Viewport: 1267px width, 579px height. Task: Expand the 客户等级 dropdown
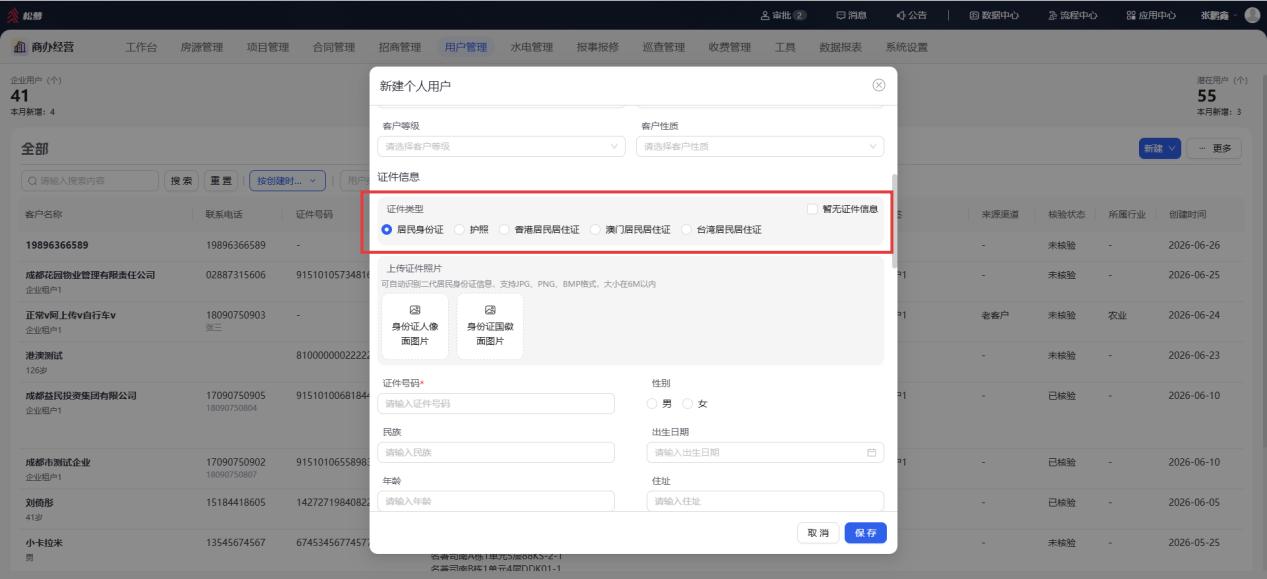tap(501, 147)
